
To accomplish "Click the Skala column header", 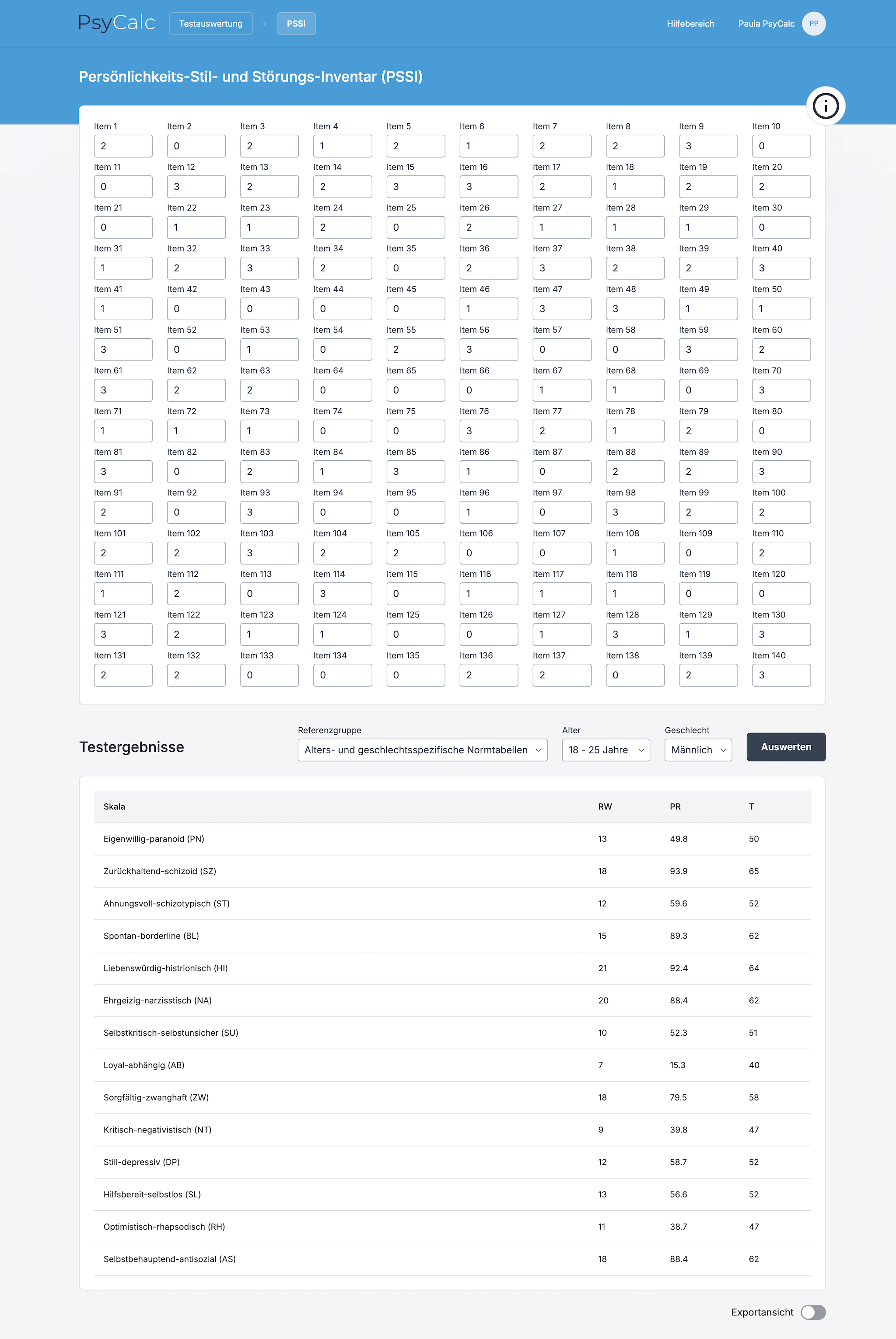I will pyautogui.click(x=114, y=806).
